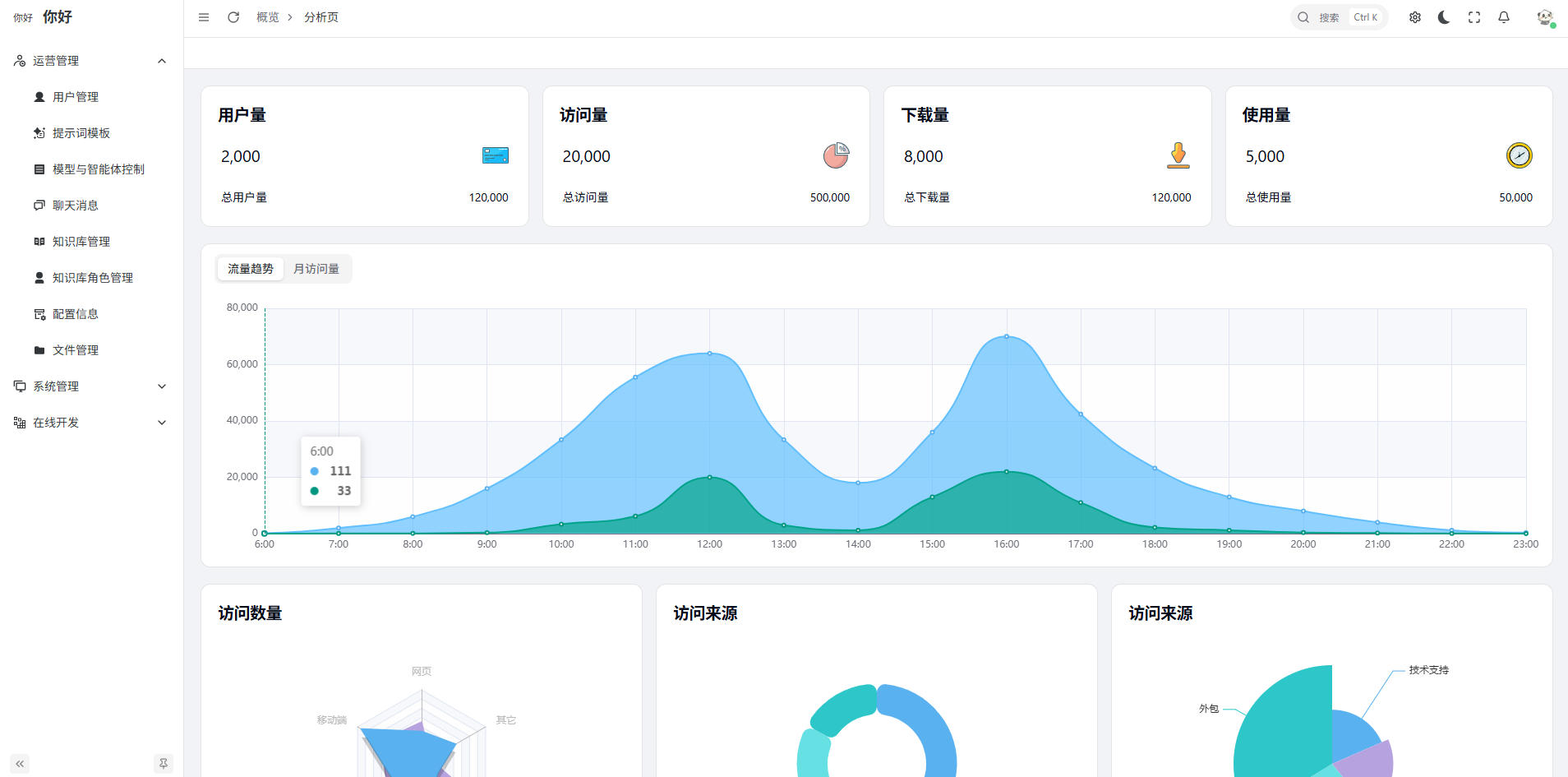The height and width of the screenshot is (777, 1568).
Task: Pin the sidebar using pin icon
Action: pos(164,764)
